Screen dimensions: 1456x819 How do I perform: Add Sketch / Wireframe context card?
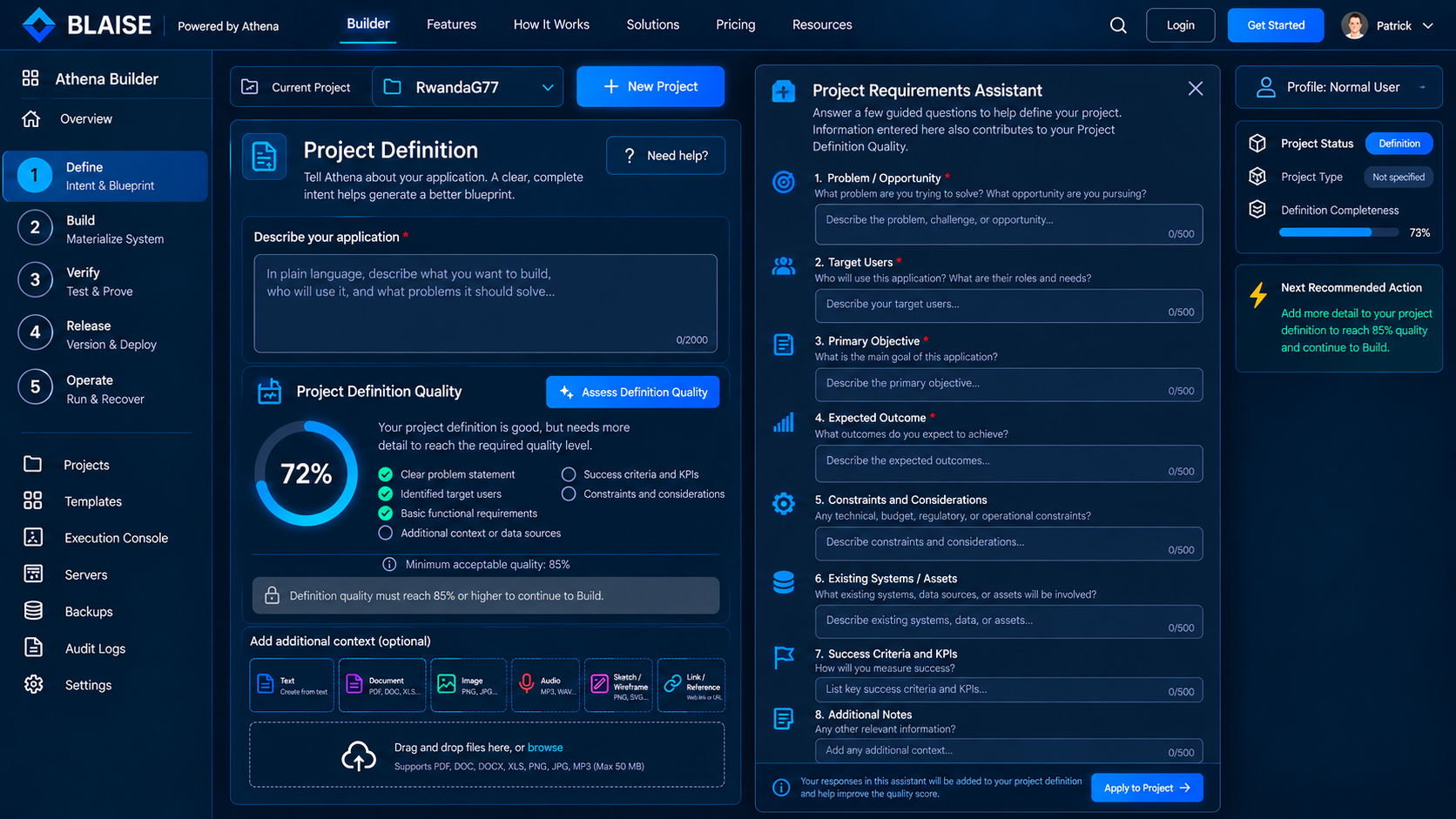[x=618, y=685]
